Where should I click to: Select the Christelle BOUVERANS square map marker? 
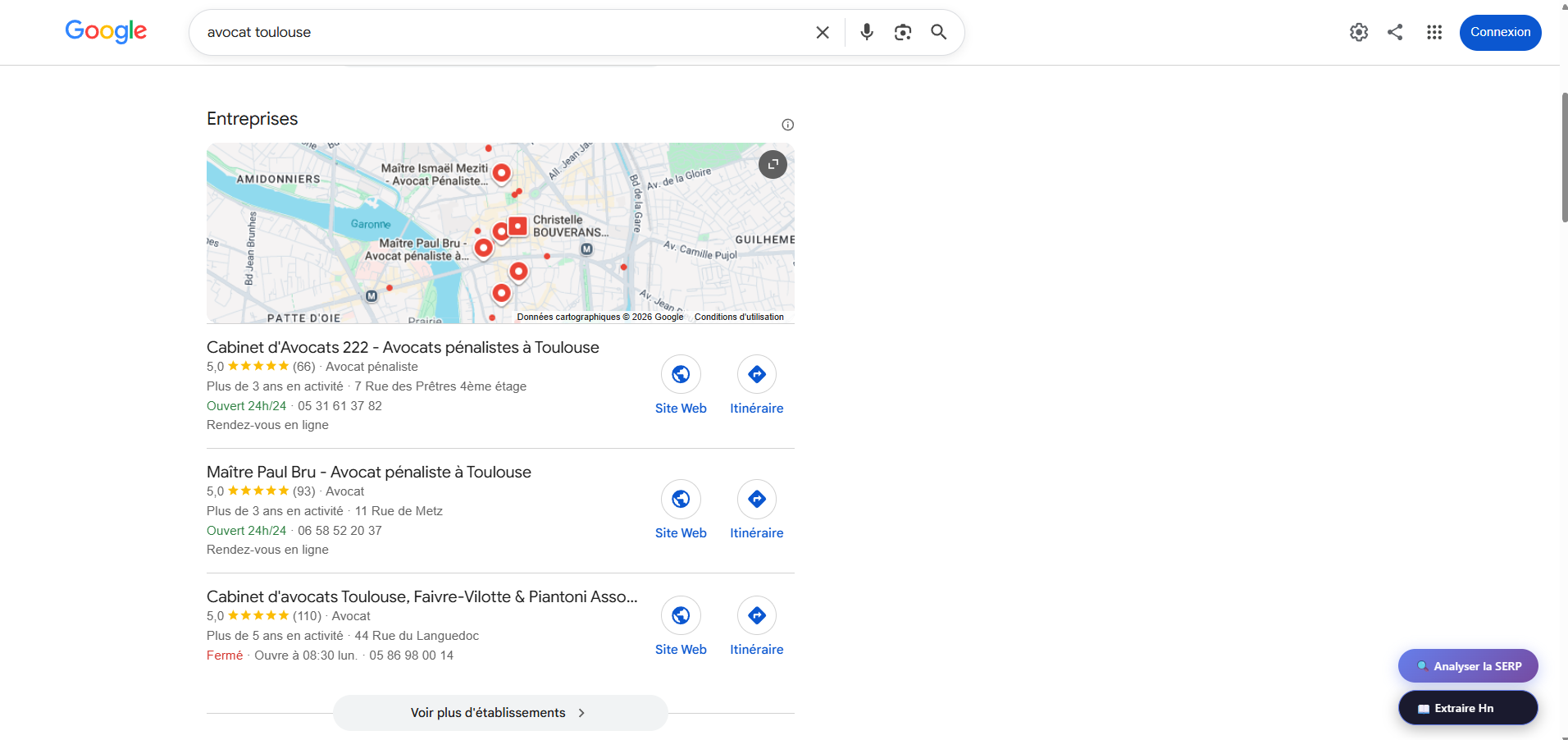click(517, 226)
